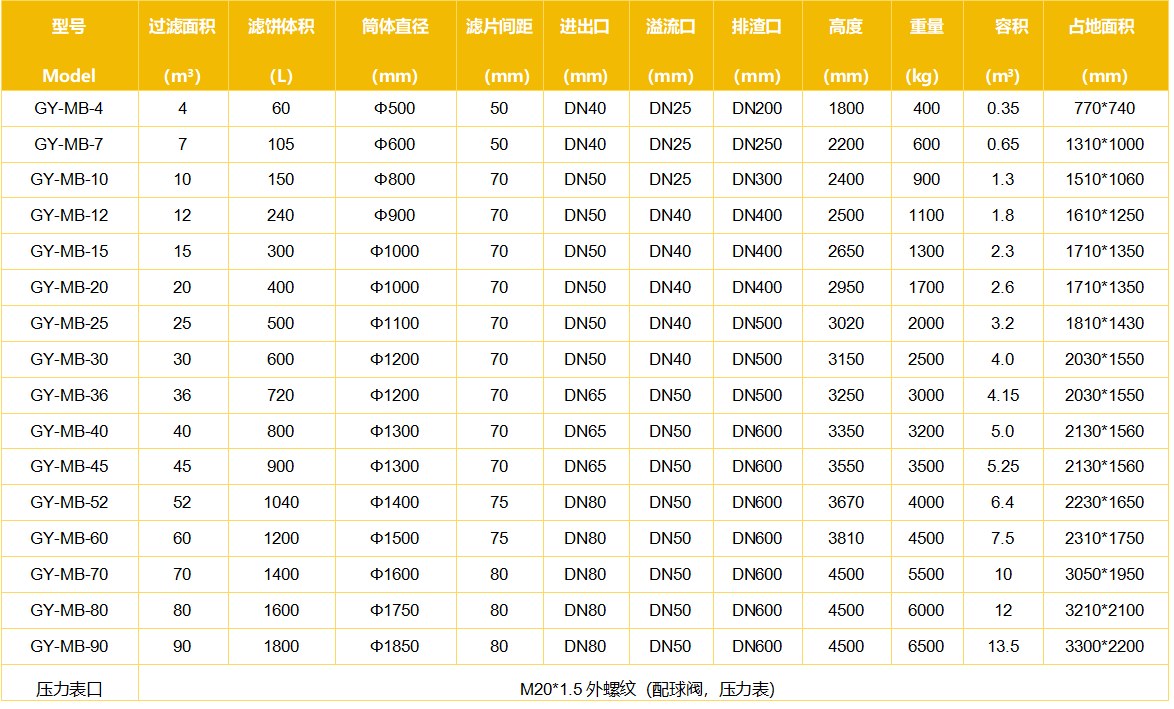Select the Φ500 diameter cell
This screenshot has width=1174, height=709.
coord(395,108)
